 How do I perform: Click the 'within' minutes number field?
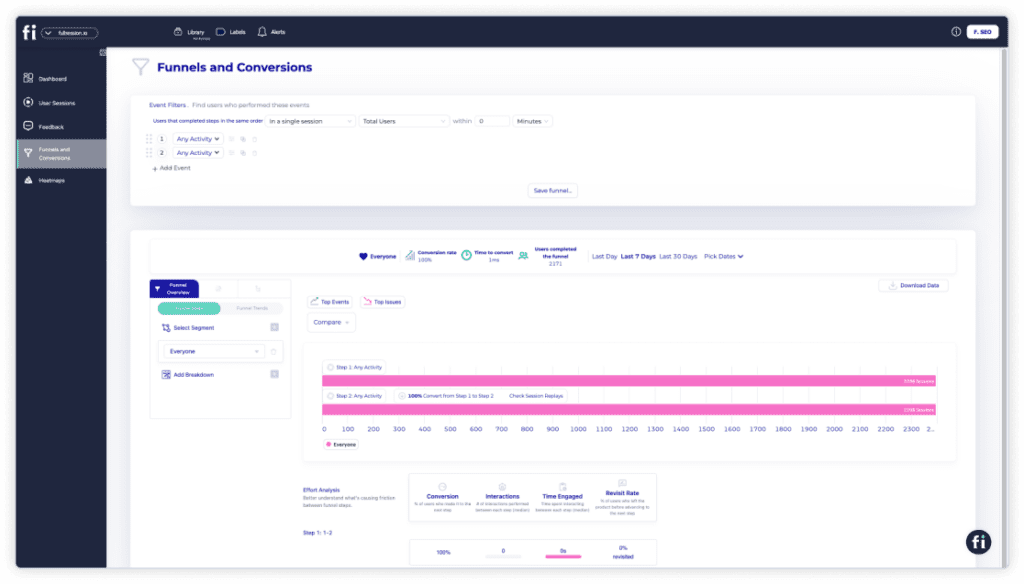(492, 121)
